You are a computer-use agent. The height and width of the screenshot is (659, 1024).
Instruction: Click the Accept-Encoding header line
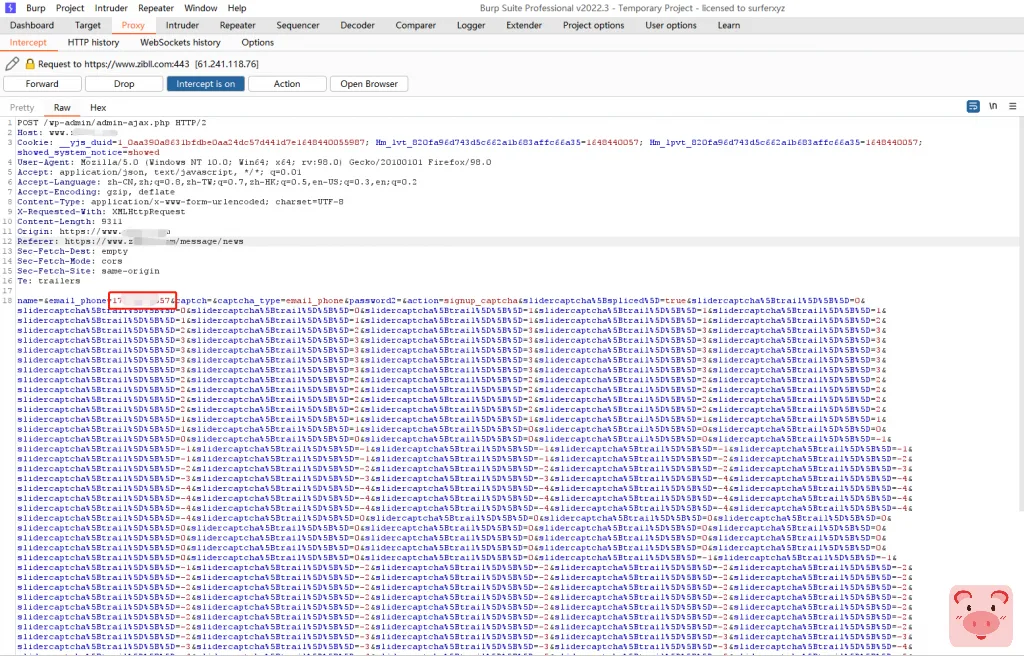[x=96, y=192]
